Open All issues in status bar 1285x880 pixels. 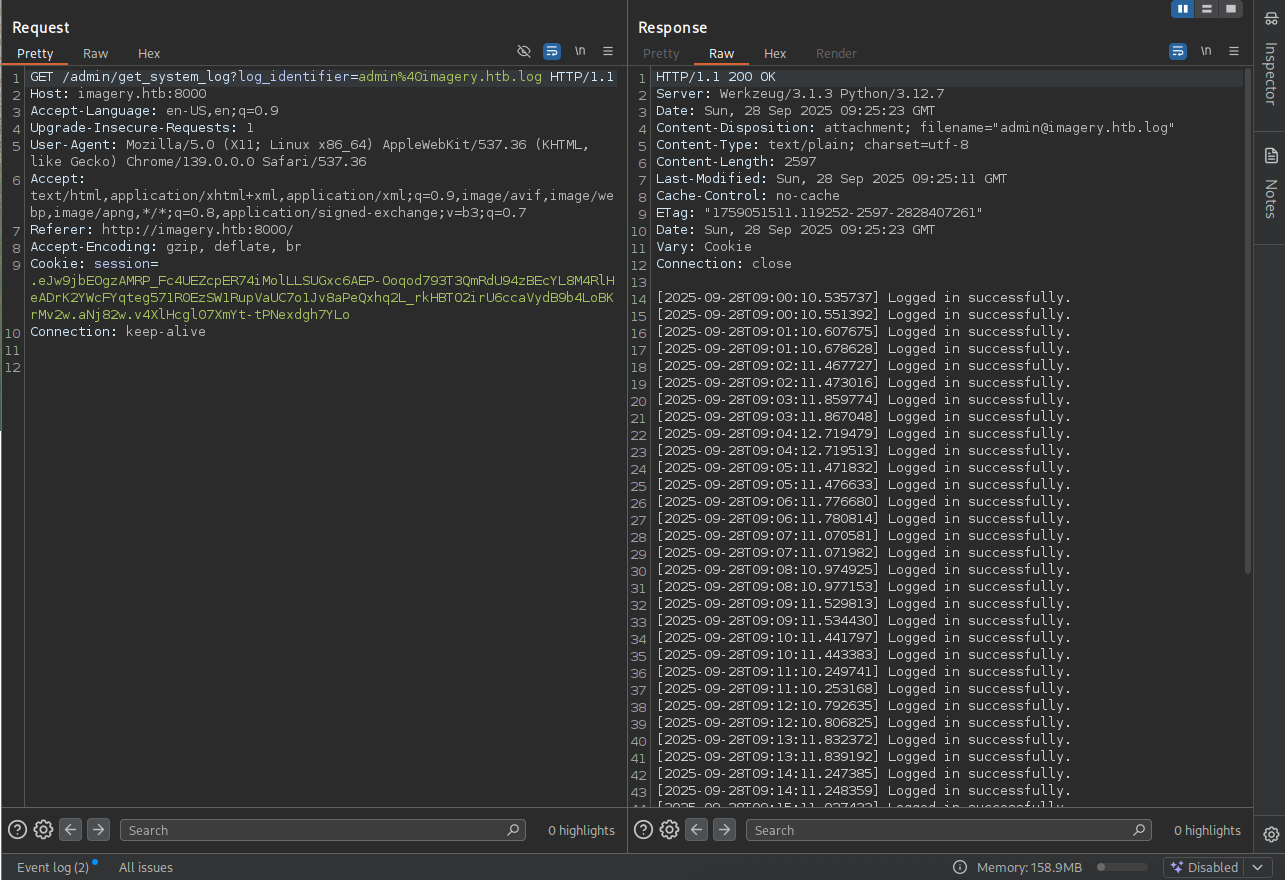click(146, 867)
